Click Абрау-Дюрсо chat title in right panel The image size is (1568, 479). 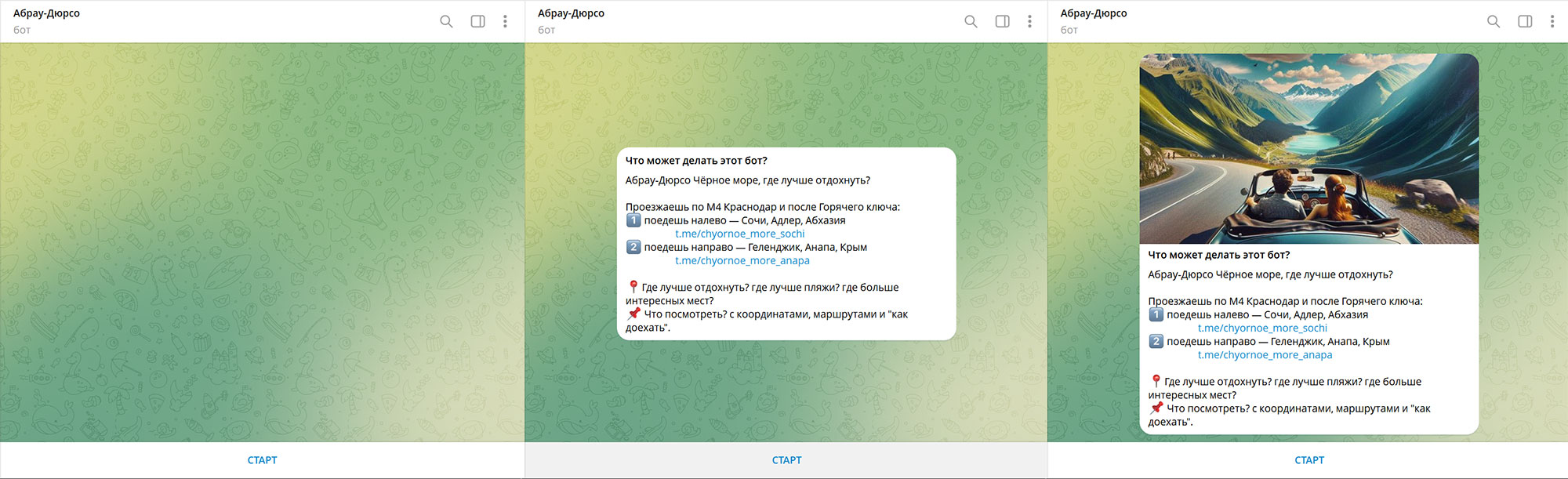[x=1094, y=13]
